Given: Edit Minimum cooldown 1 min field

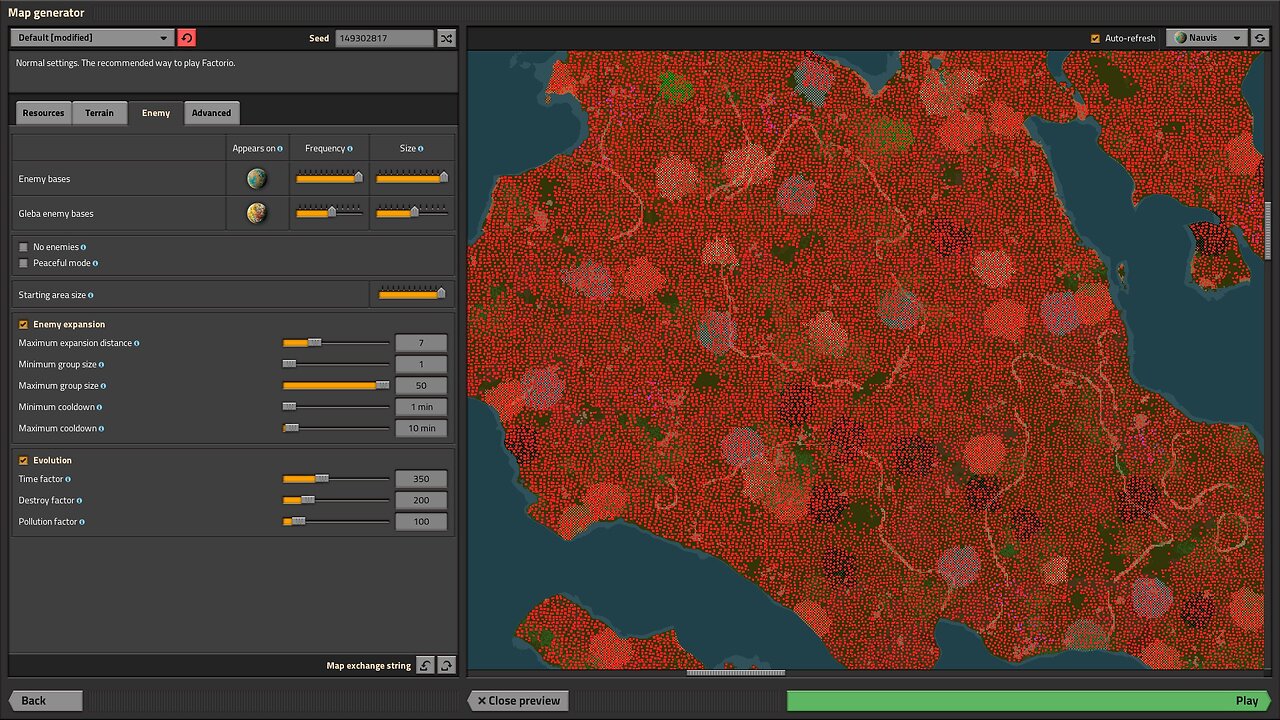Looking at the screenshot, I should pos(421,407).
